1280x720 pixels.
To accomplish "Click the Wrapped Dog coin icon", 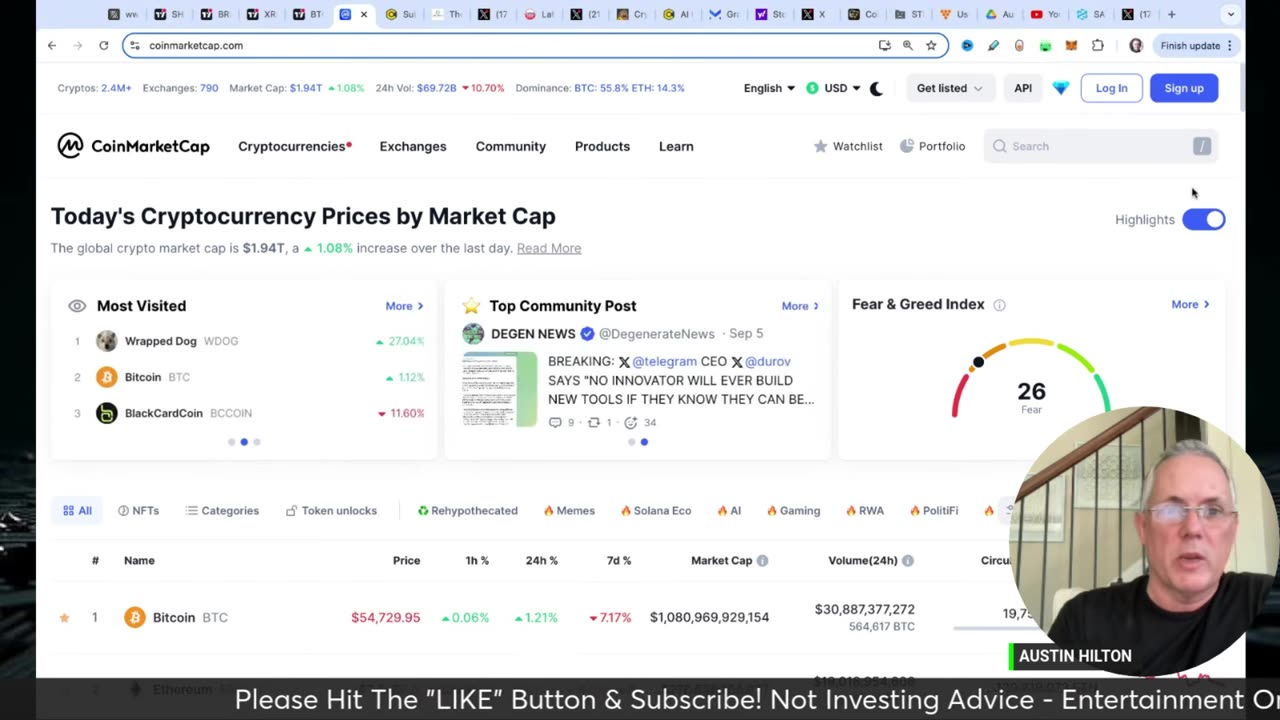I will (106, 341).
